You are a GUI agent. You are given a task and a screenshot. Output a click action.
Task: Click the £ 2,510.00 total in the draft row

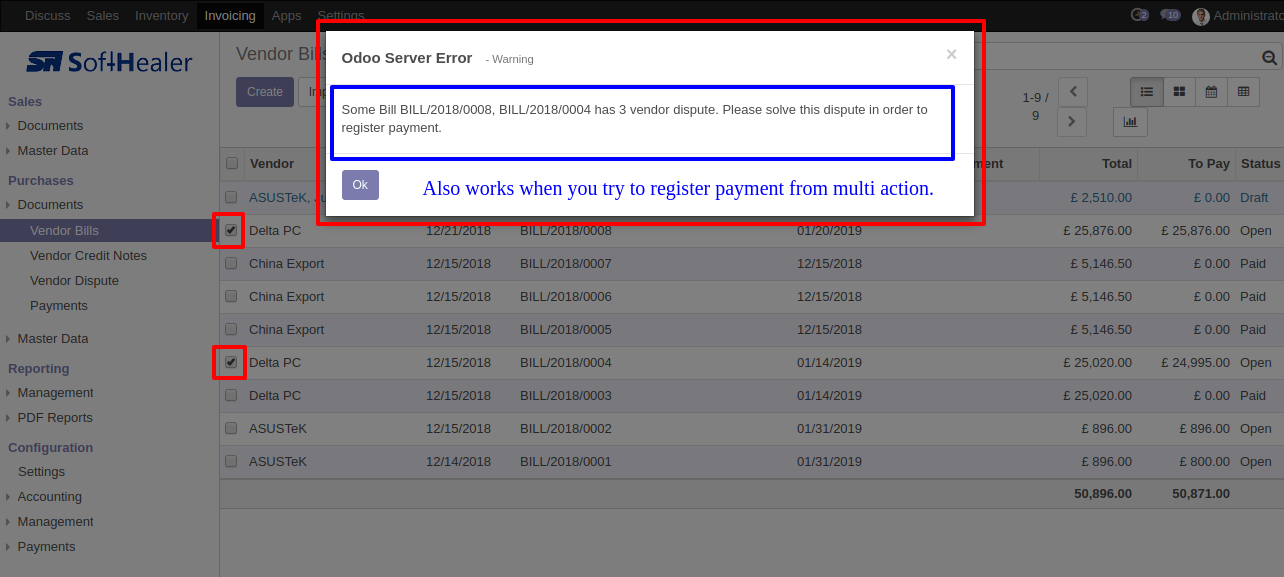coord(1101,198)
